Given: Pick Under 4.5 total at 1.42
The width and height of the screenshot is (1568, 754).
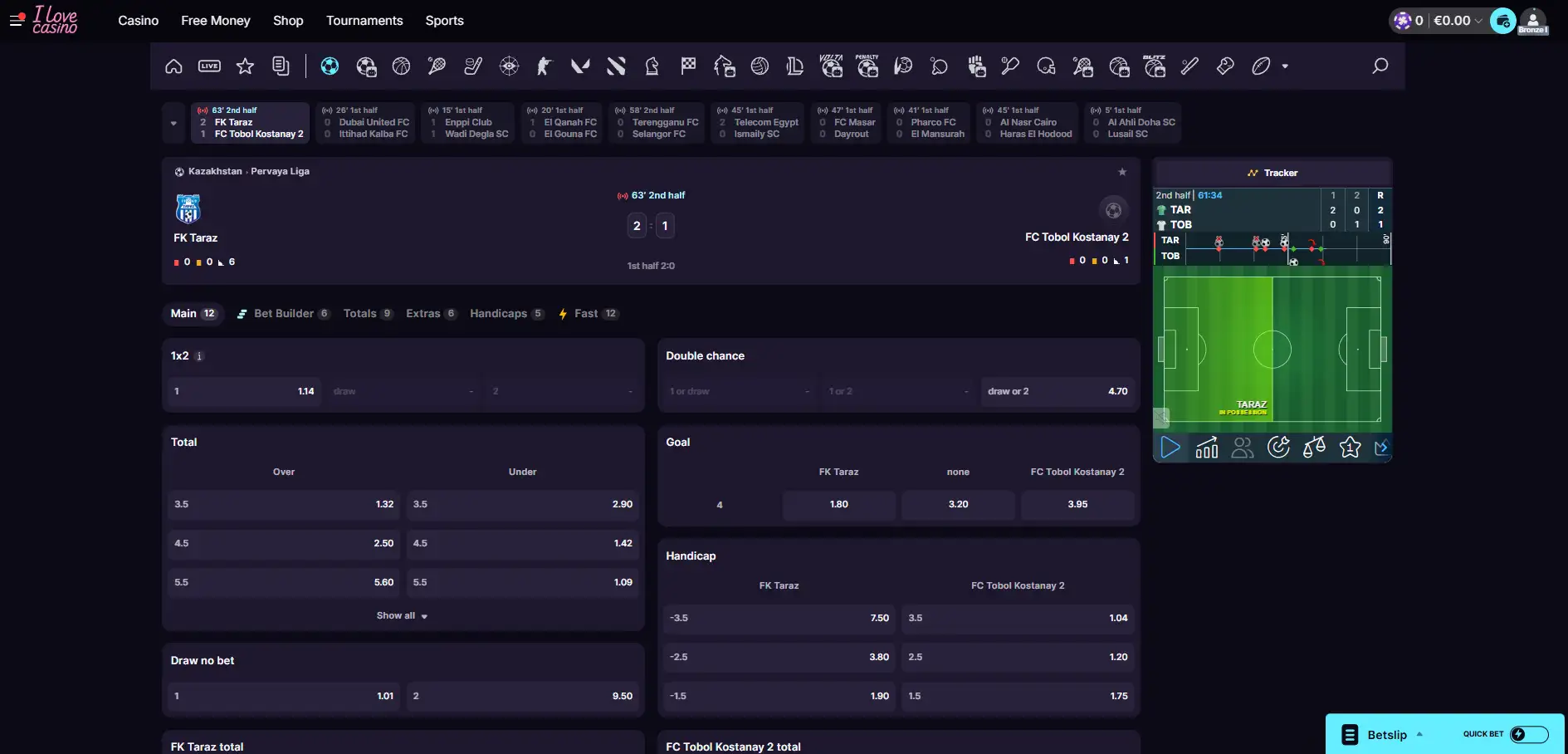Looking at the screenshot, I should (x=522, y=544).
